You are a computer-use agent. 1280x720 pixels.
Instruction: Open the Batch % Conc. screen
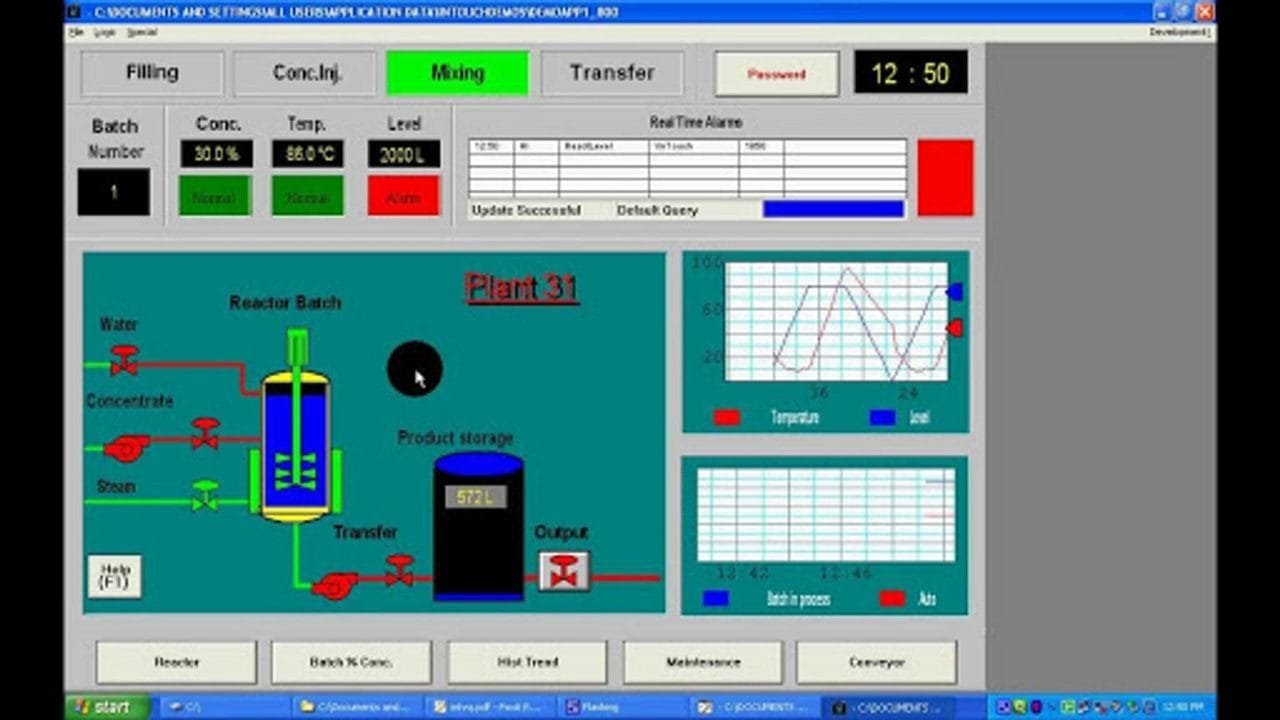click(351, 662)
